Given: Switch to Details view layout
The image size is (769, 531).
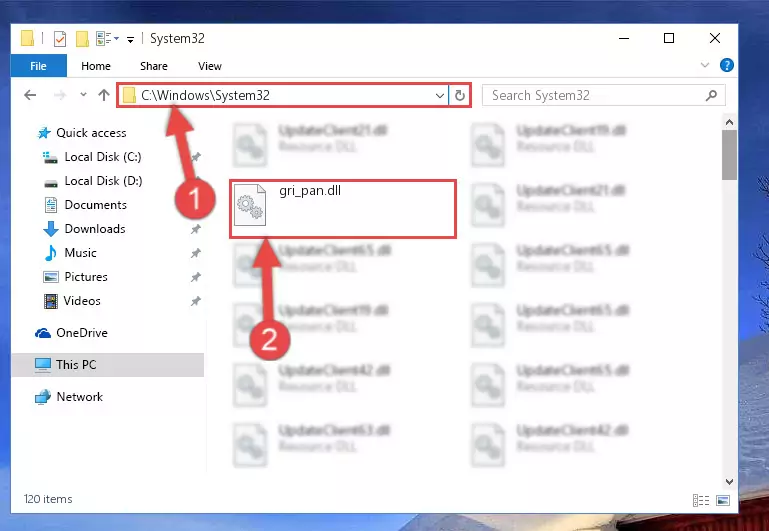Looking at the screenshot, I should click(x=700, y=500).
